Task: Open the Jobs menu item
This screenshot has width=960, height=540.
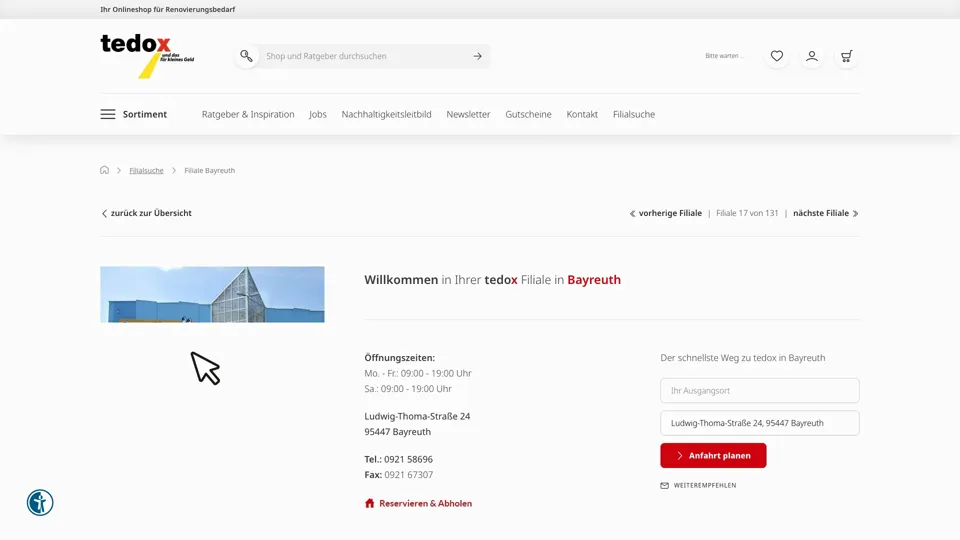Action: click(318, 114)
